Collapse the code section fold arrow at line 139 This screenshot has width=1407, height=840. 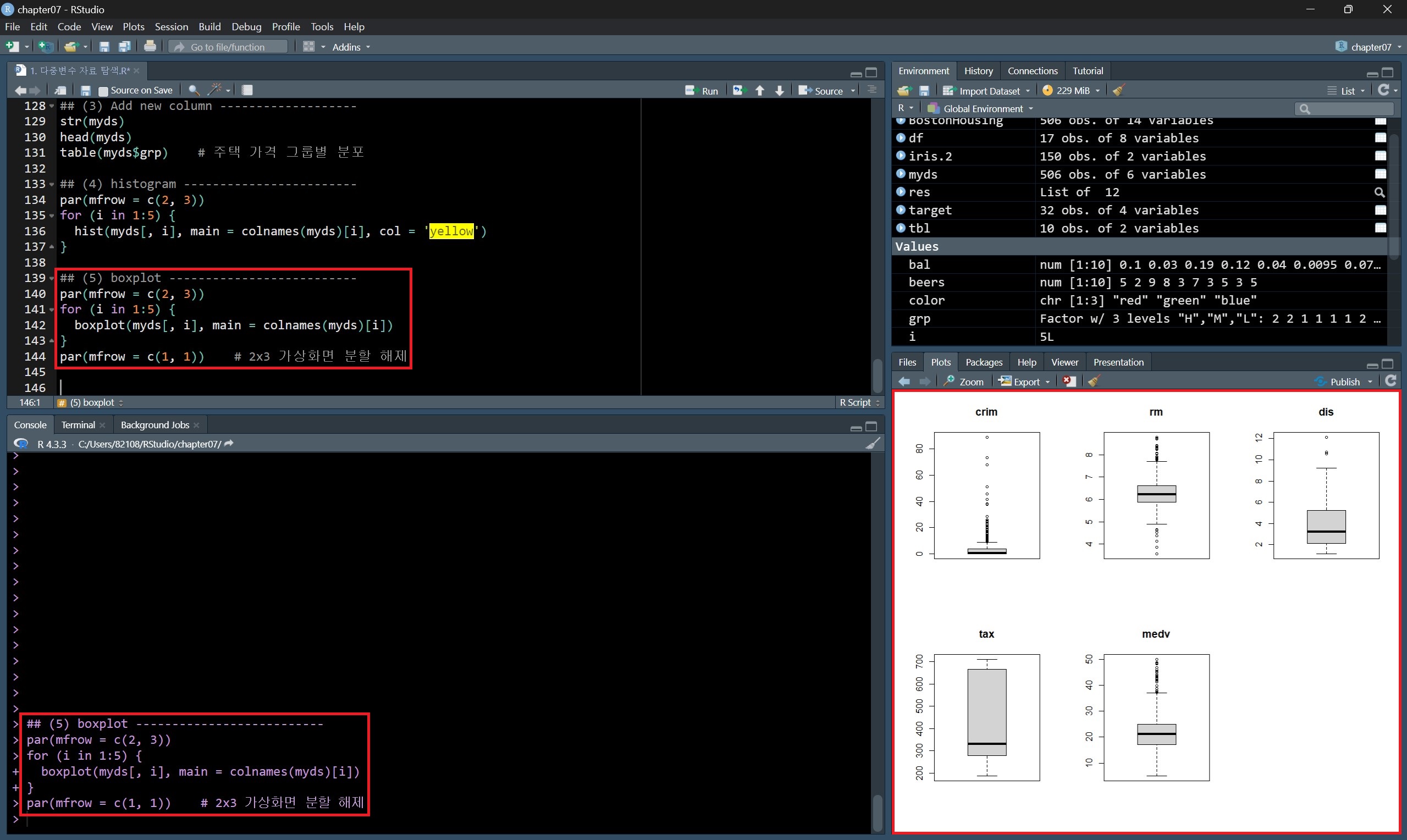coord(52,279)
